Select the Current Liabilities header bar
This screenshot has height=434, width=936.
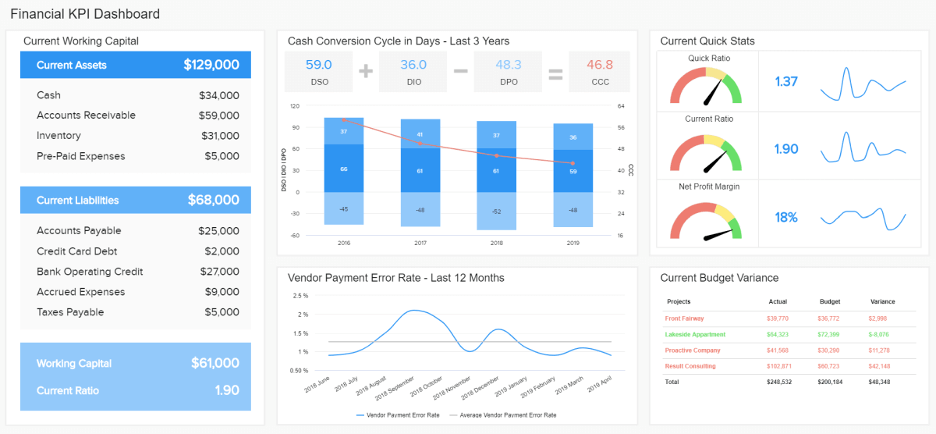coord(136,200)
